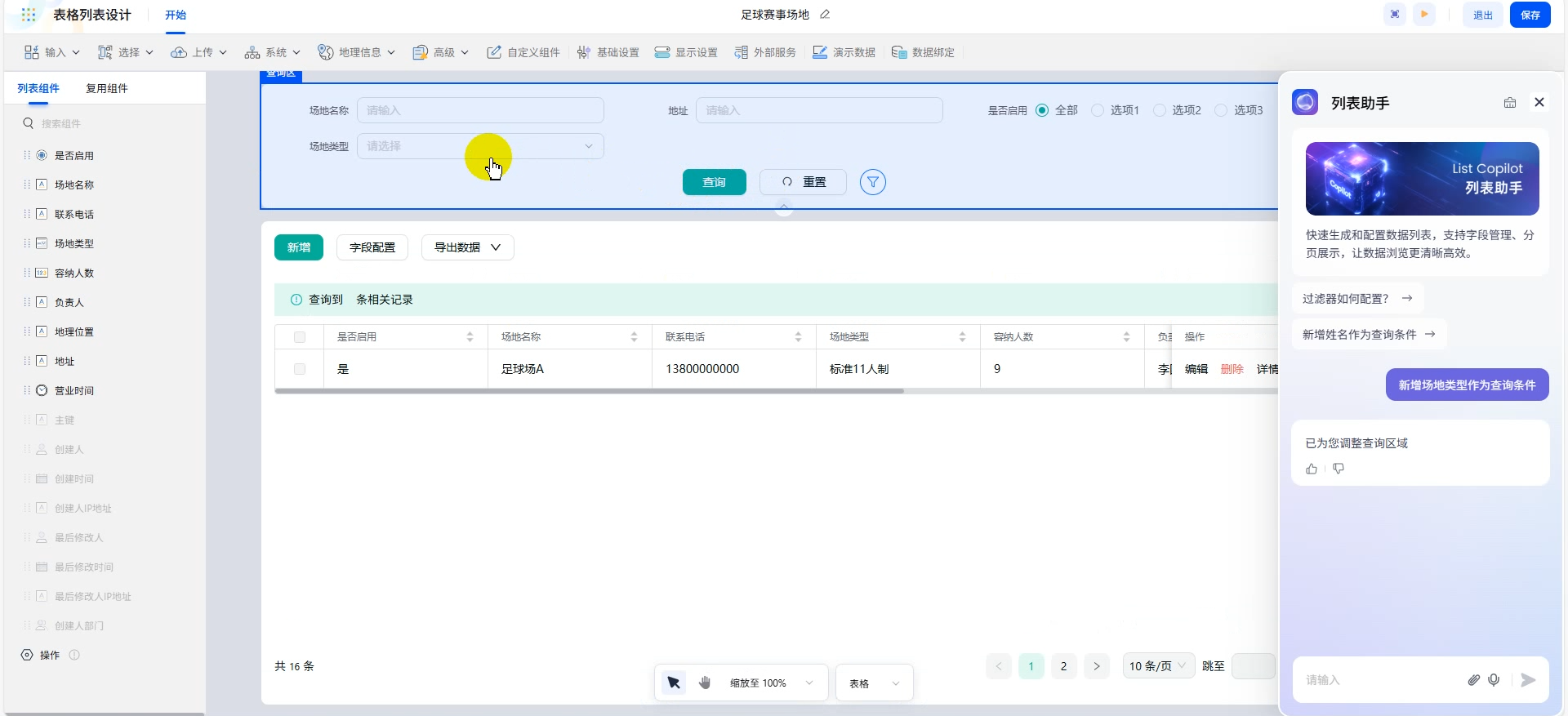Open 演示数据 in the toolbar
This screenshot has height=716, width=1568.
tap(844, 52)
